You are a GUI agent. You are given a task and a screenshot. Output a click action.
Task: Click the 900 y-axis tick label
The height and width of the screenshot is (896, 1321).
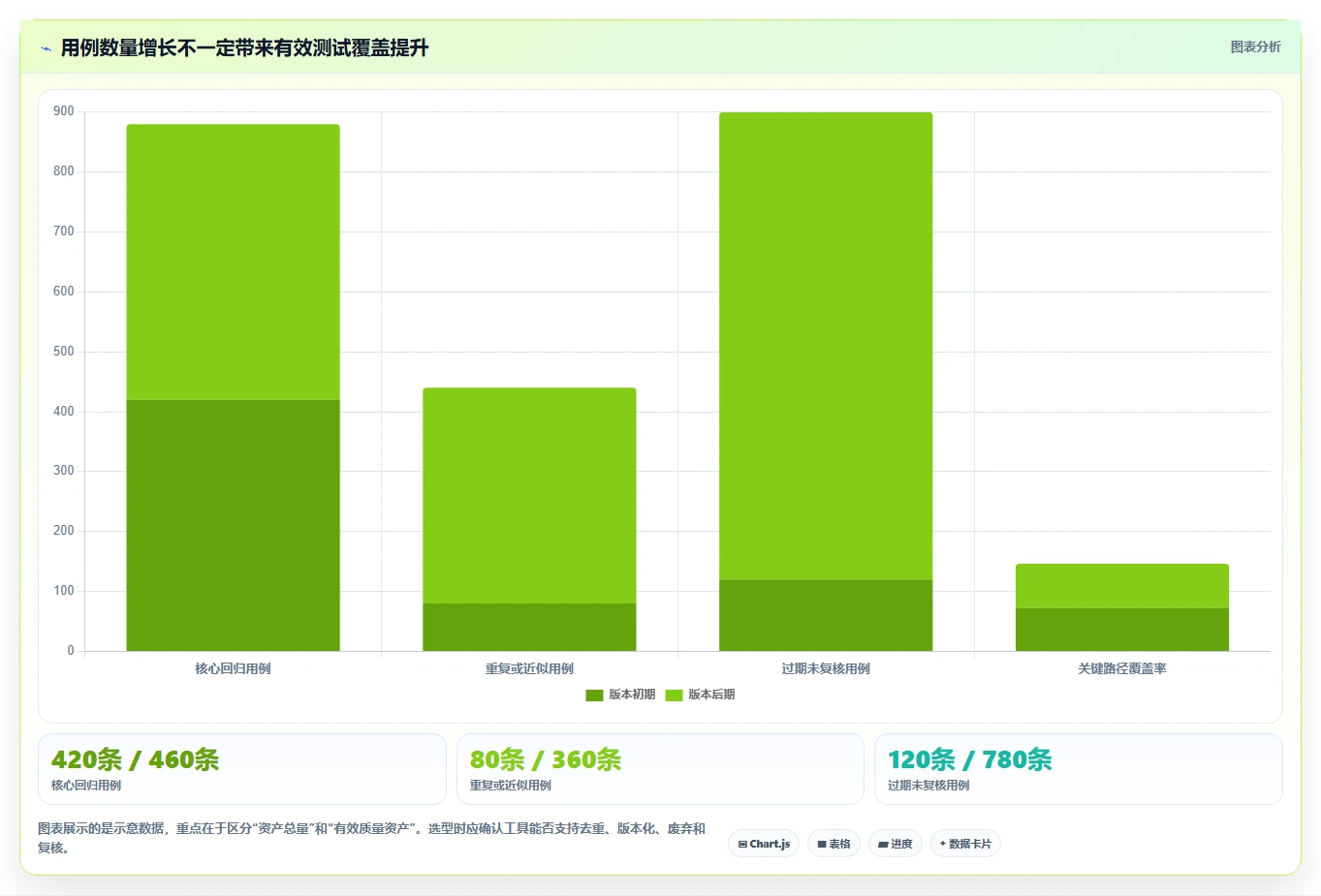tap(64, 111)
